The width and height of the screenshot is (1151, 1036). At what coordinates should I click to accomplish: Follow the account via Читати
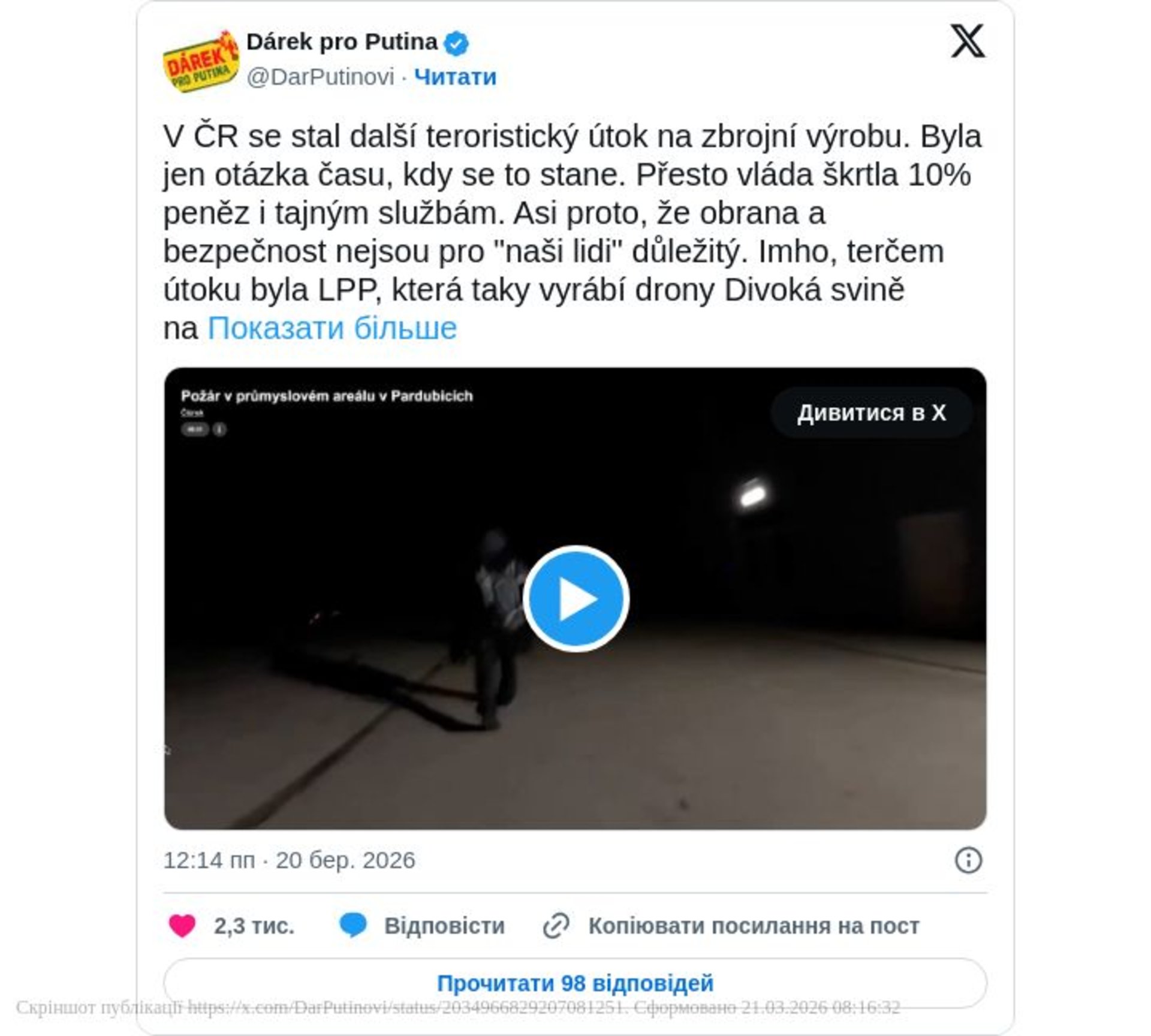click(456, 77)
